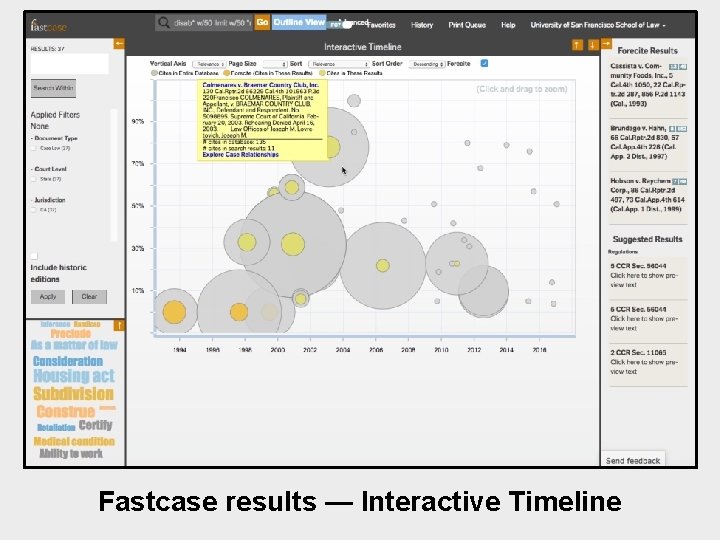Open the Vertical Axis dropdown

click(209, 64)
